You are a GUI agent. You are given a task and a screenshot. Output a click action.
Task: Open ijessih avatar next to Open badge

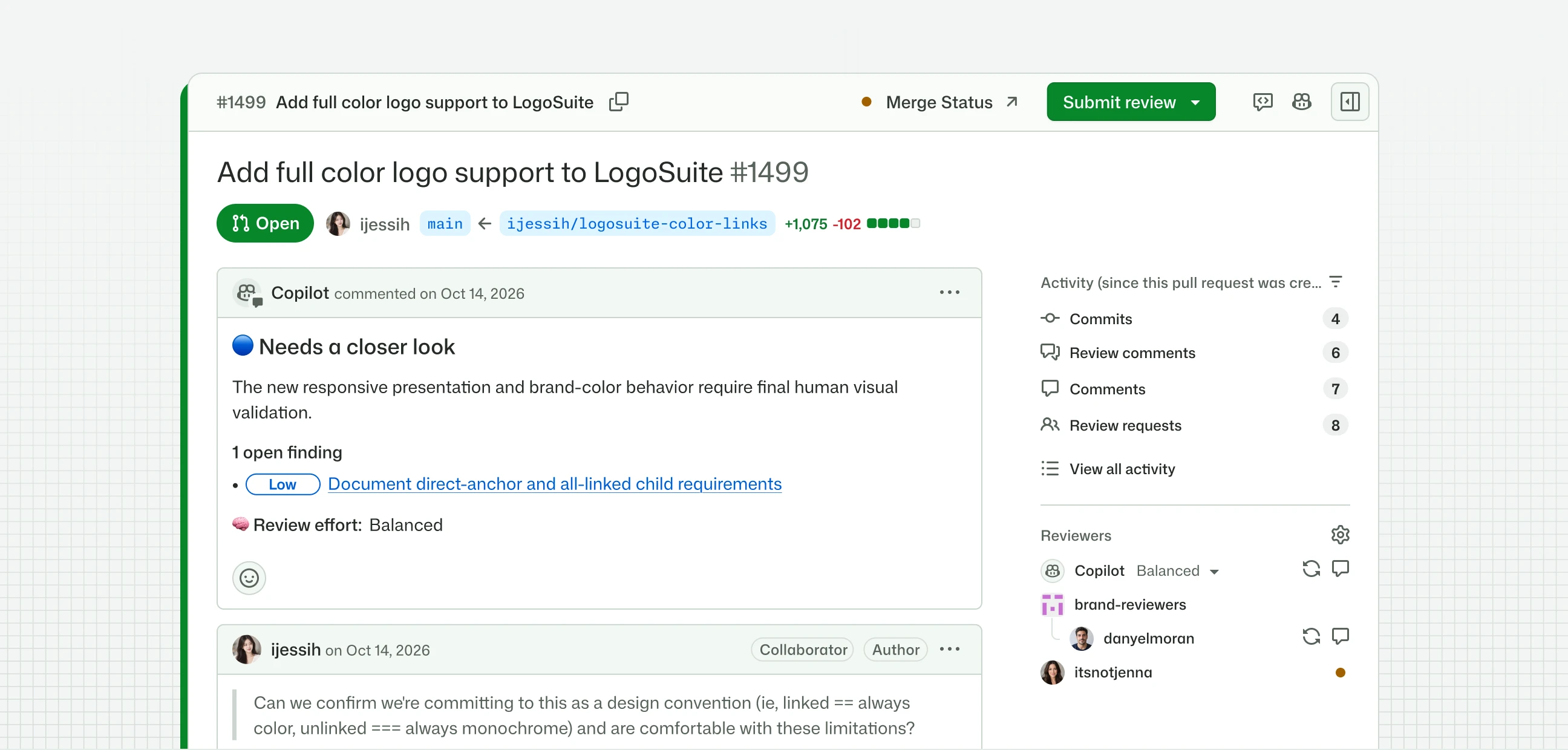click(x=338, y=223)
